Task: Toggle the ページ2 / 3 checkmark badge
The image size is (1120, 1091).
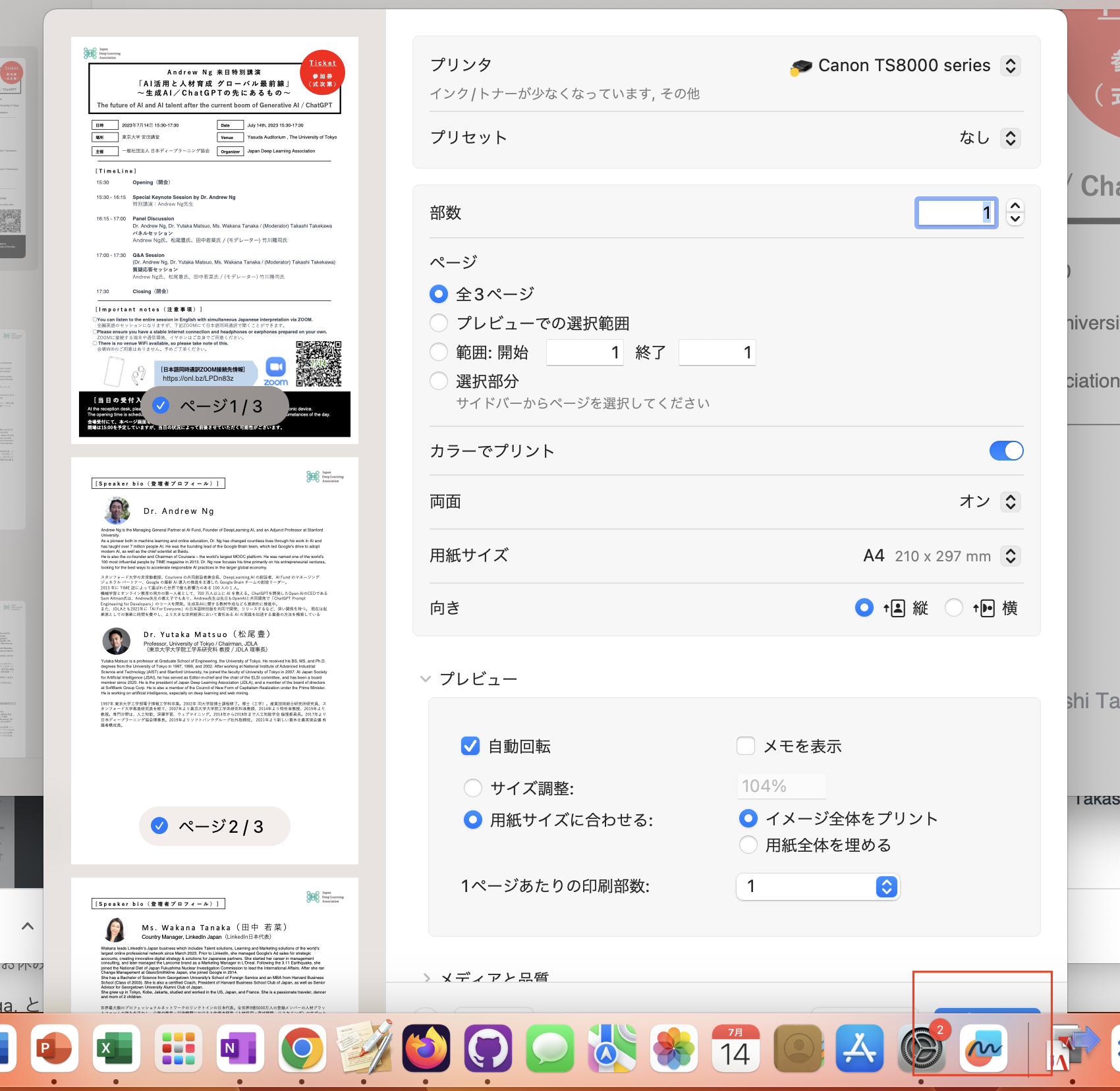Action: [159, 825]
